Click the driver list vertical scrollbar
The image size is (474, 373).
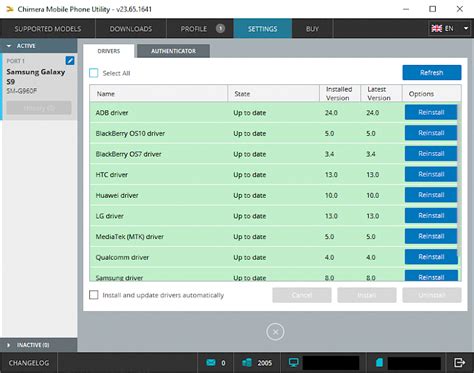point(459,180)
